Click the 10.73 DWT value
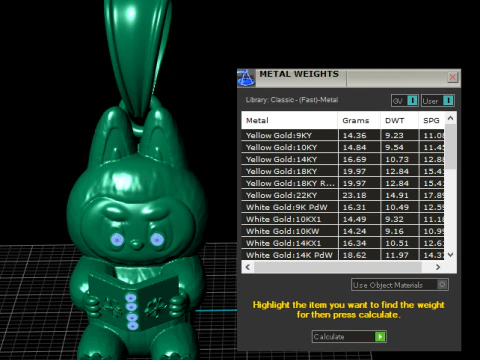 pos(397,159)
